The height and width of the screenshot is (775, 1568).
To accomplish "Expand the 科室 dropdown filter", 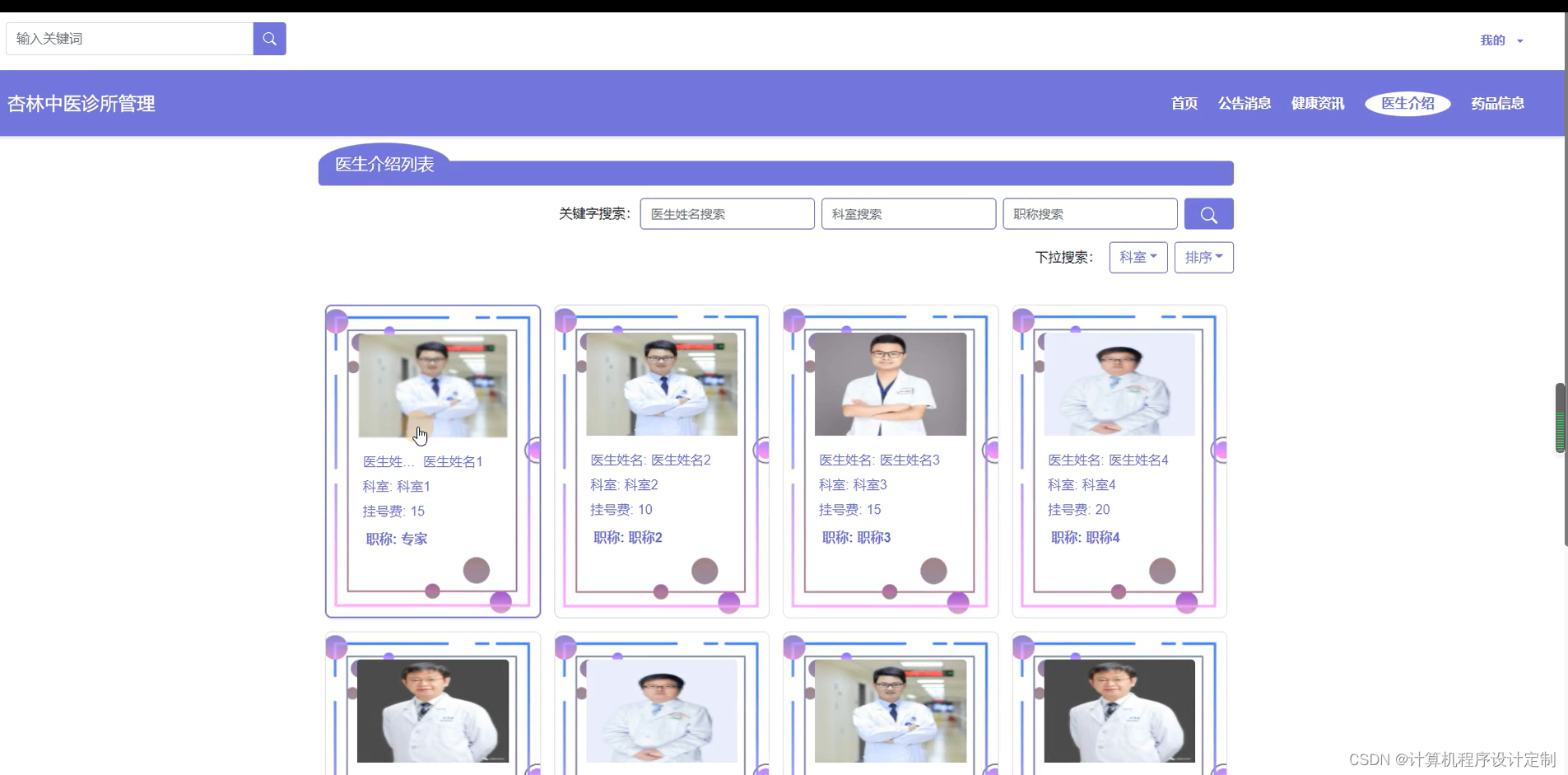I will click(1138, 258).
